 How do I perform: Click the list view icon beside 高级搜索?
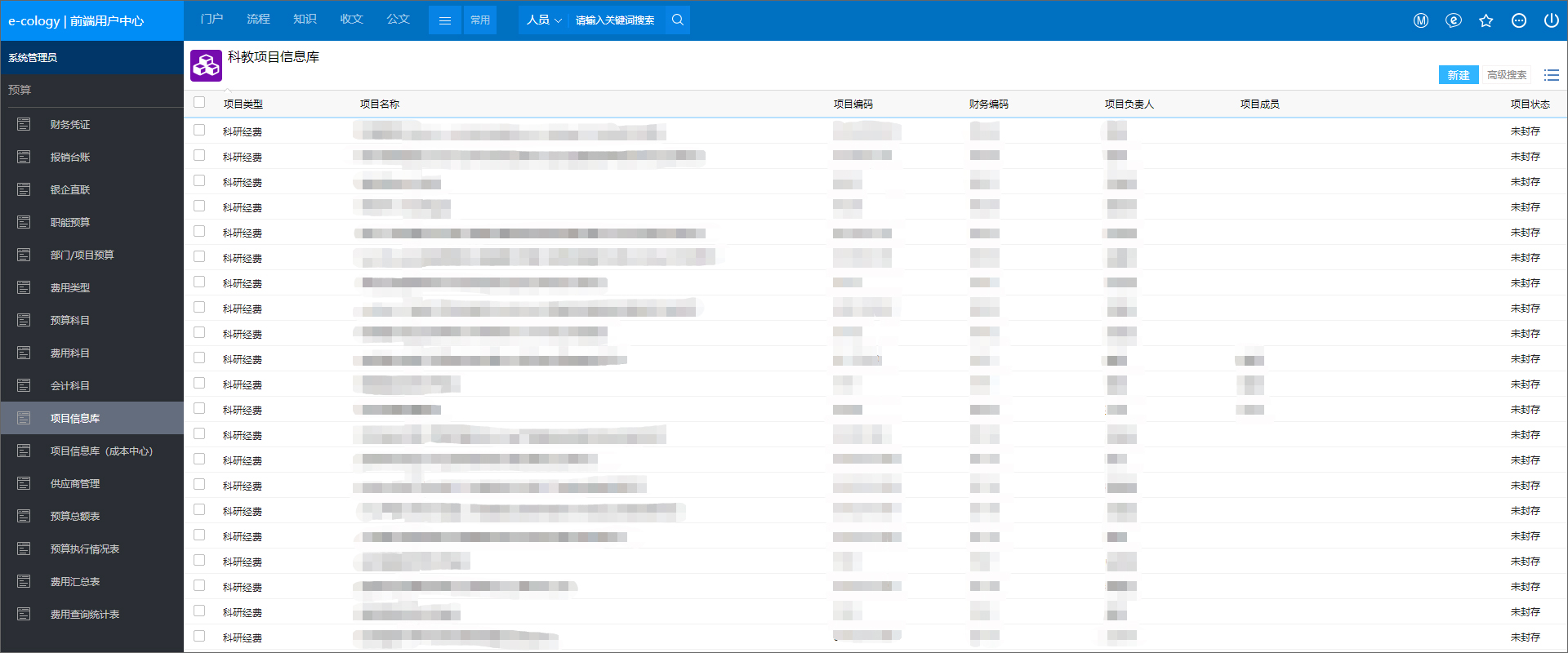1552,75
